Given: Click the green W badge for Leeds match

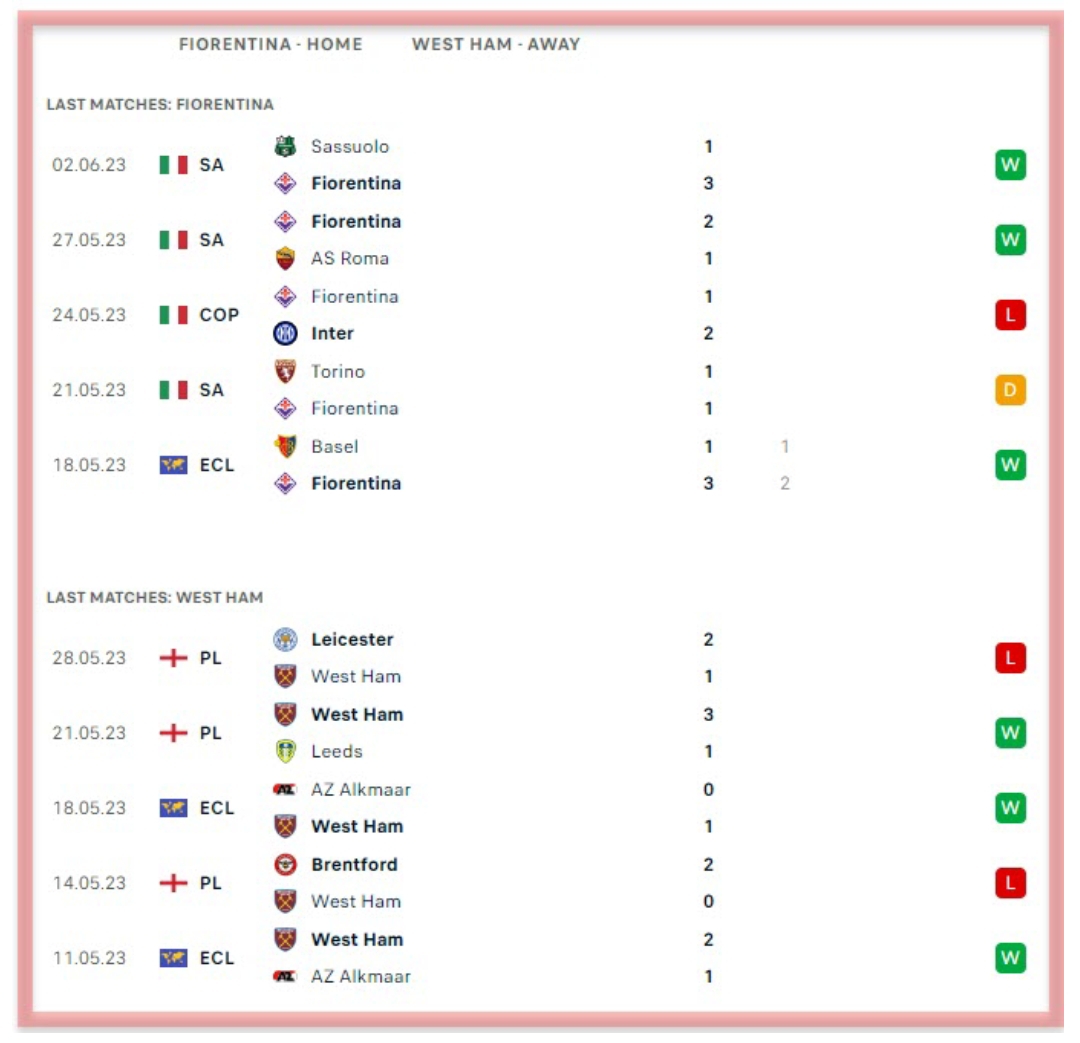Looking at the screenshot, I should [1010, 733].
